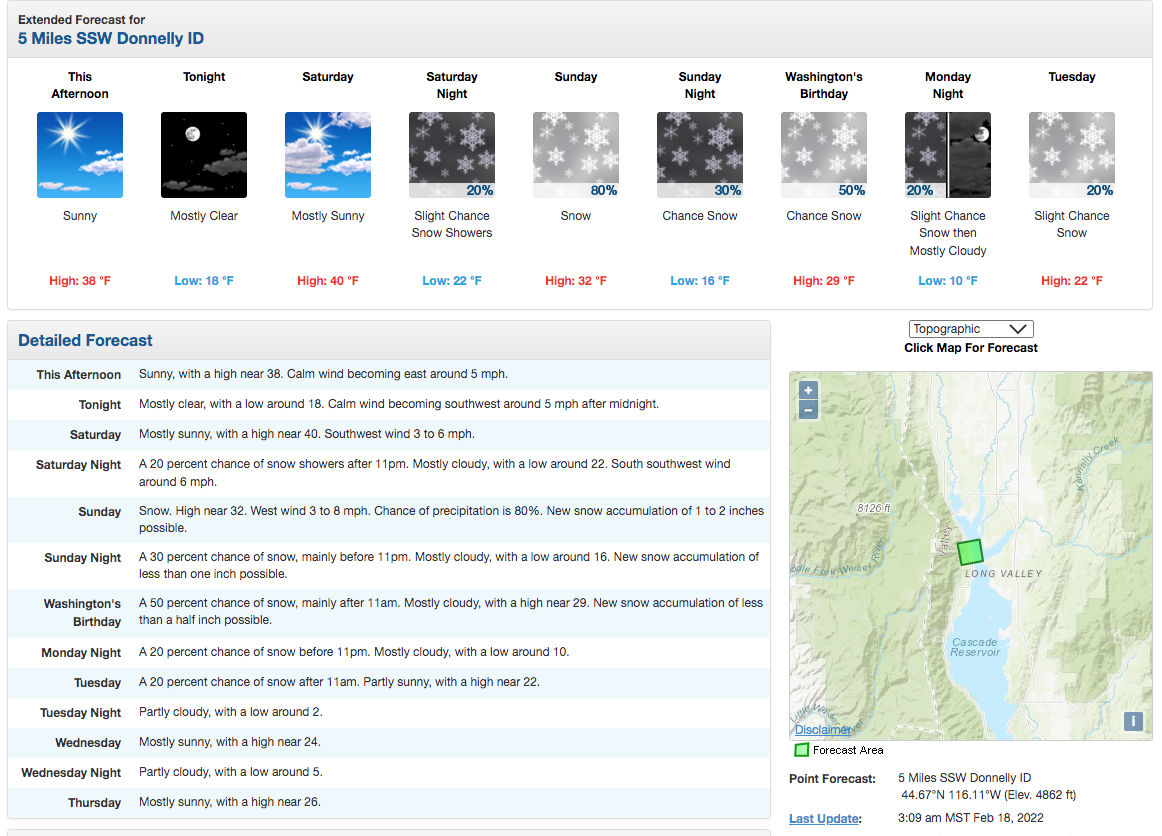Click 'Partly cloudy, with a low around 2.' text
The image size is (1162, 836).
pyautogui.click(x=230, y=711)
